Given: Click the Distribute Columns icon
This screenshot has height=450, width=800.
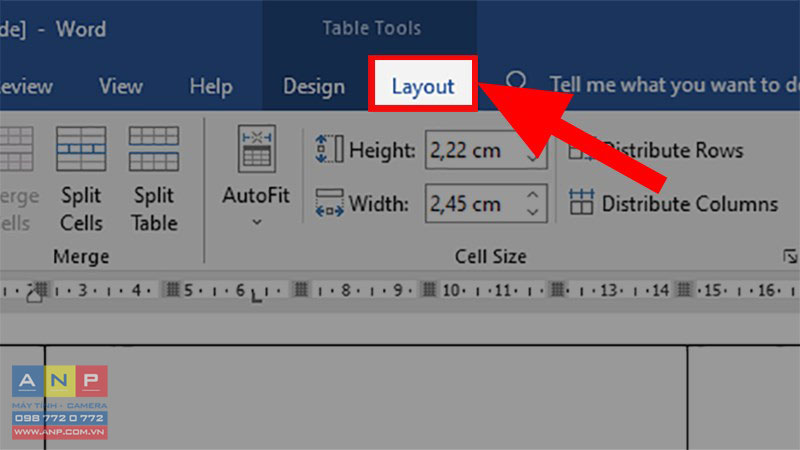Looking at the screenshot, I should (581, 202).
